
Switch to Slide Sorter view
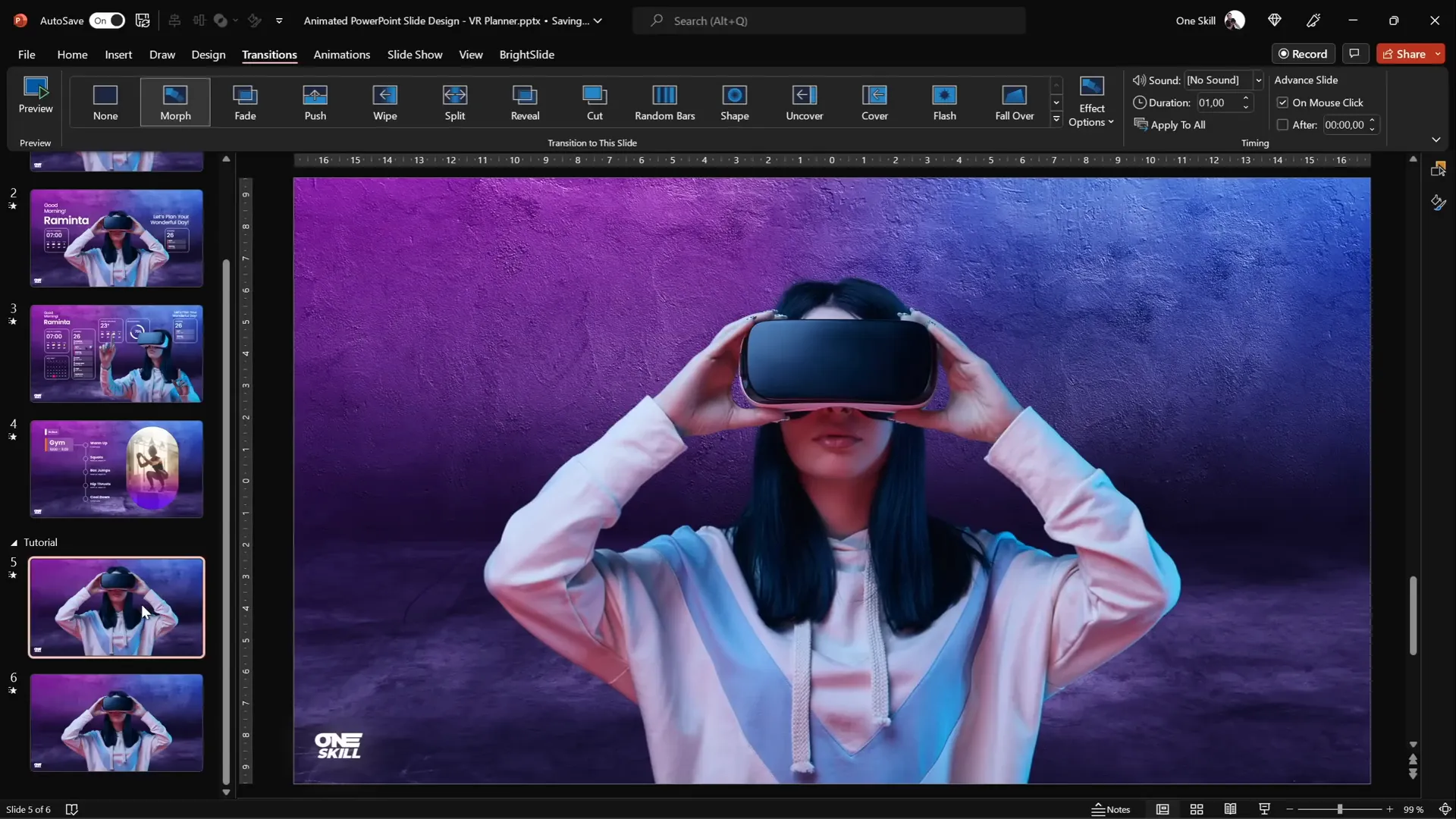coord(1197,809)
